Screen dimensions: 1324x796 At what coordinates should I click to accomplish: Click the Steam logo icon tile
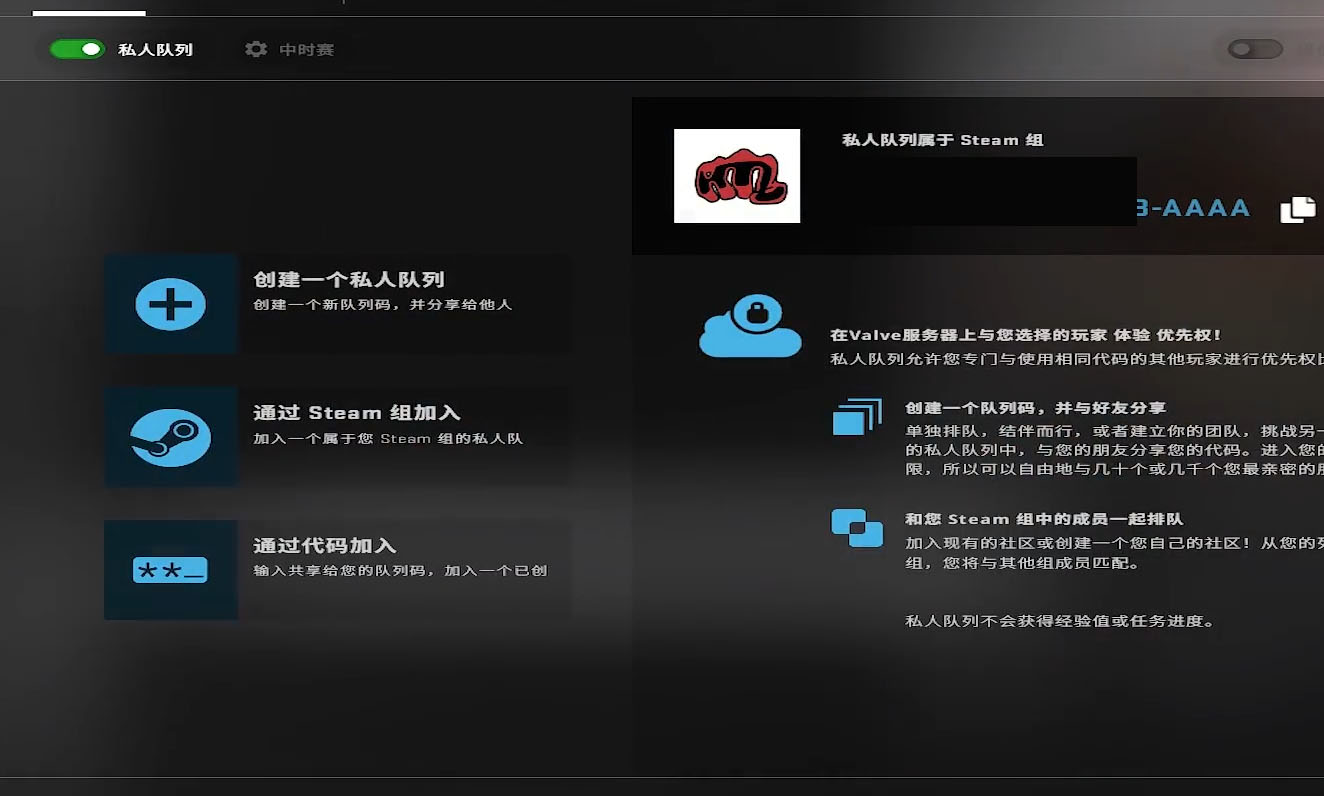tap(171, 437)
